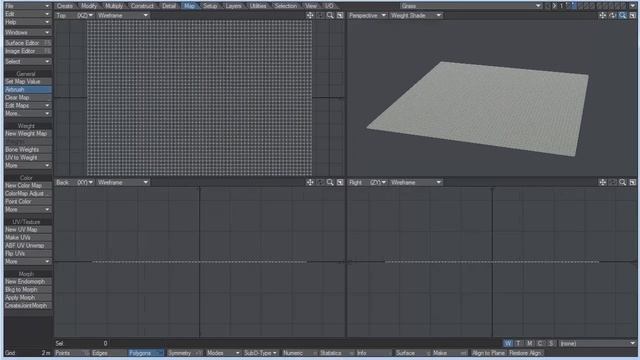Click zoom icon in Perspective viewport
This screenshot has height=360, width=640.
(622, 16)
